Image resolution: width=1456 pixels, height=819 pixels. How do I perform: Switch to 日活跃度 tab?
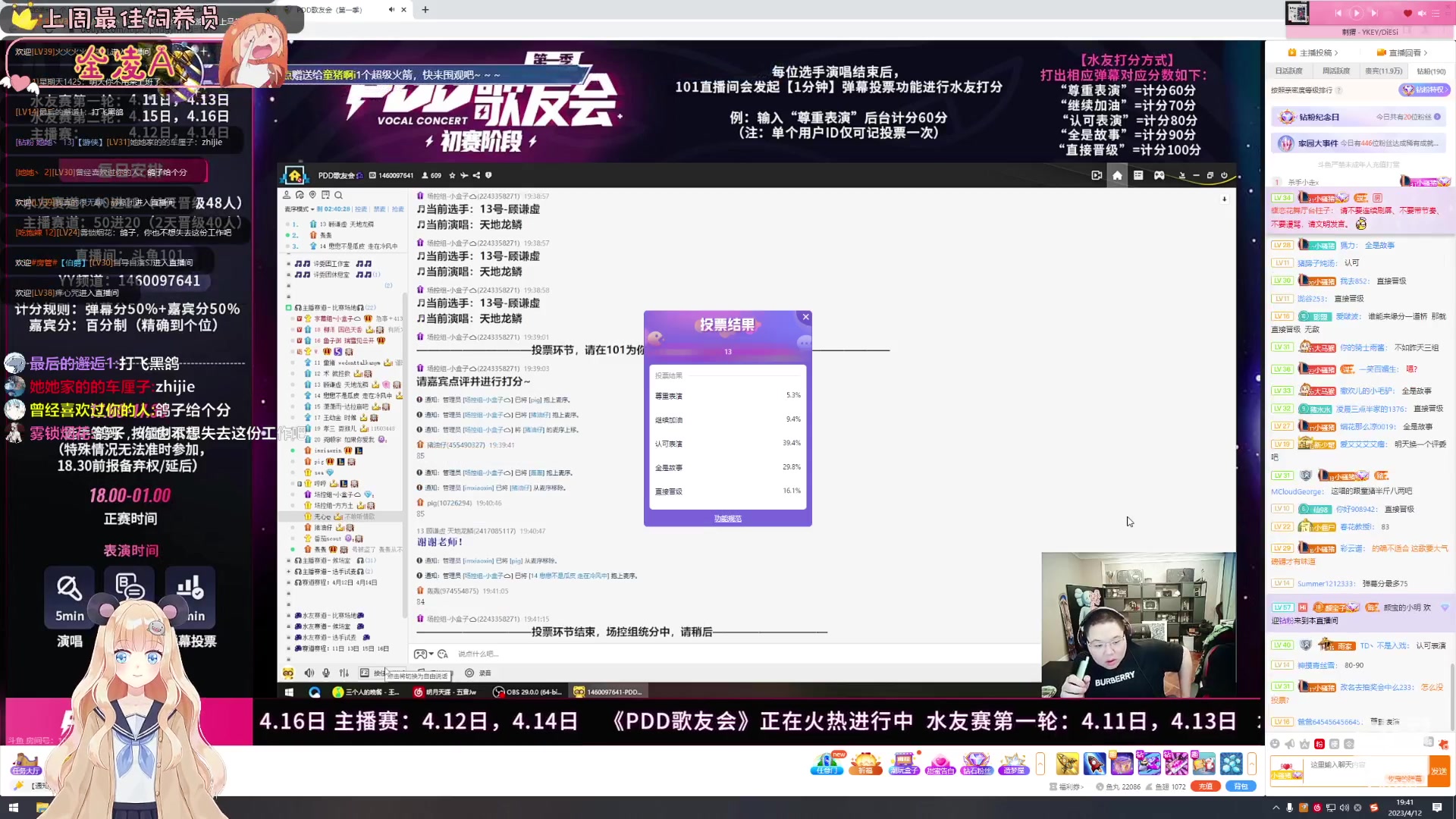[x=1288, y=71]
